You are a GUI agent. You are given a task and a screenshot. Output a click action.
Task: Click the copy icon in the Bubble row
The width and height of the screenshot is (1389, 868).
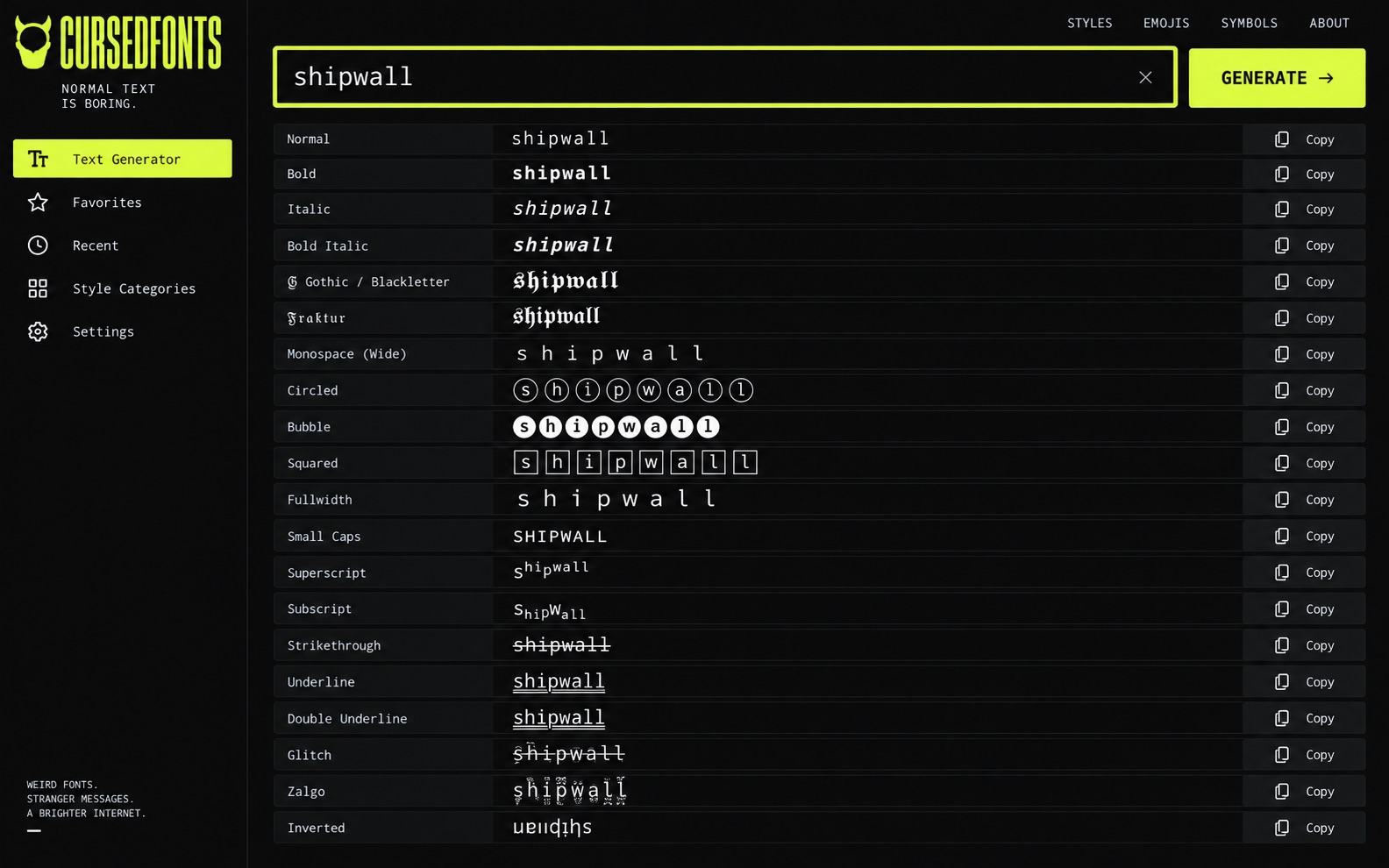point(1282,427)
